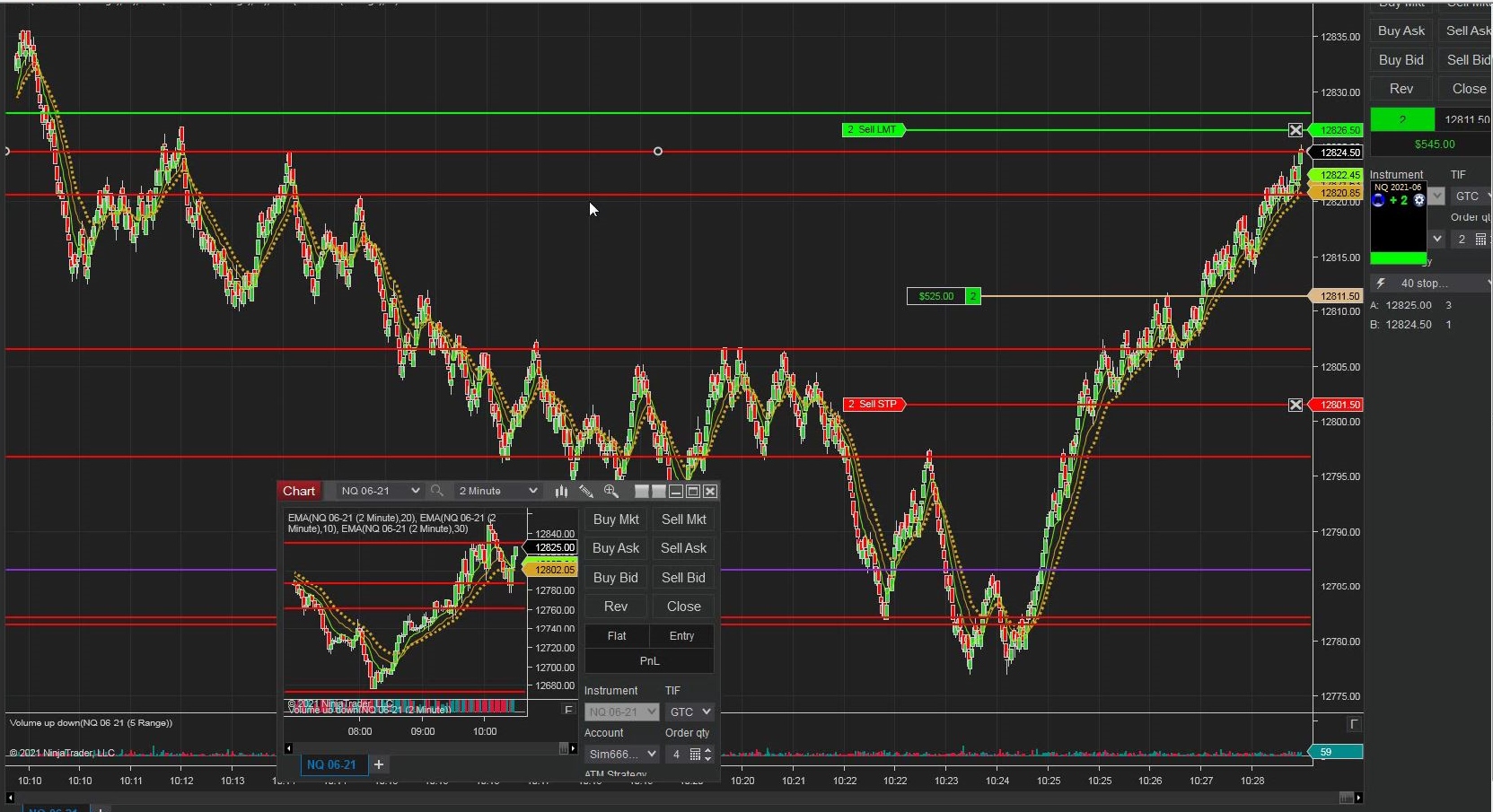The width and height of the screenshot is (1493, 812).
Task: Click the PnL display cell
Action: pyautogui.click(x=649, y=661)
